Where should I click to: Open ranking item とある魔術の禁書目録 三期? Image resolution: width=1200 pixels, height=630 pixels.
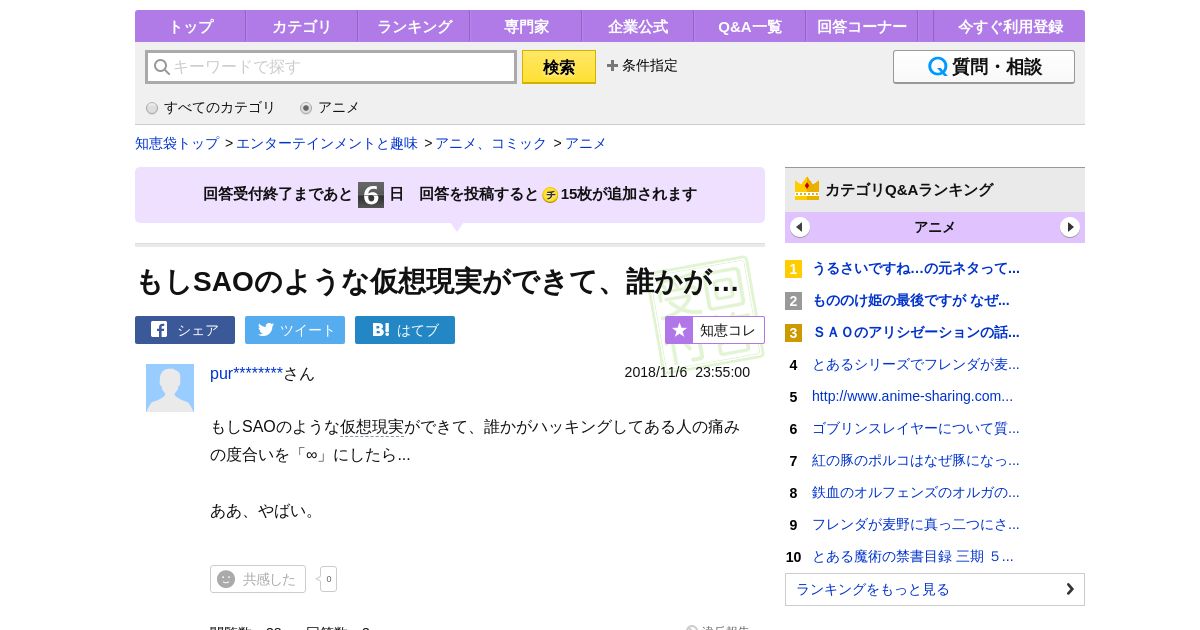click(913, 556)
